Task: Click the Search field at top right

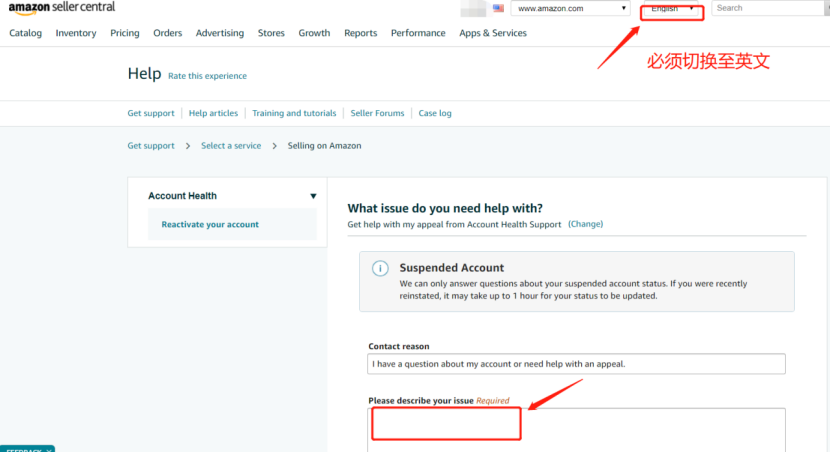Action: pyautogui.click(x=770, y=8)
